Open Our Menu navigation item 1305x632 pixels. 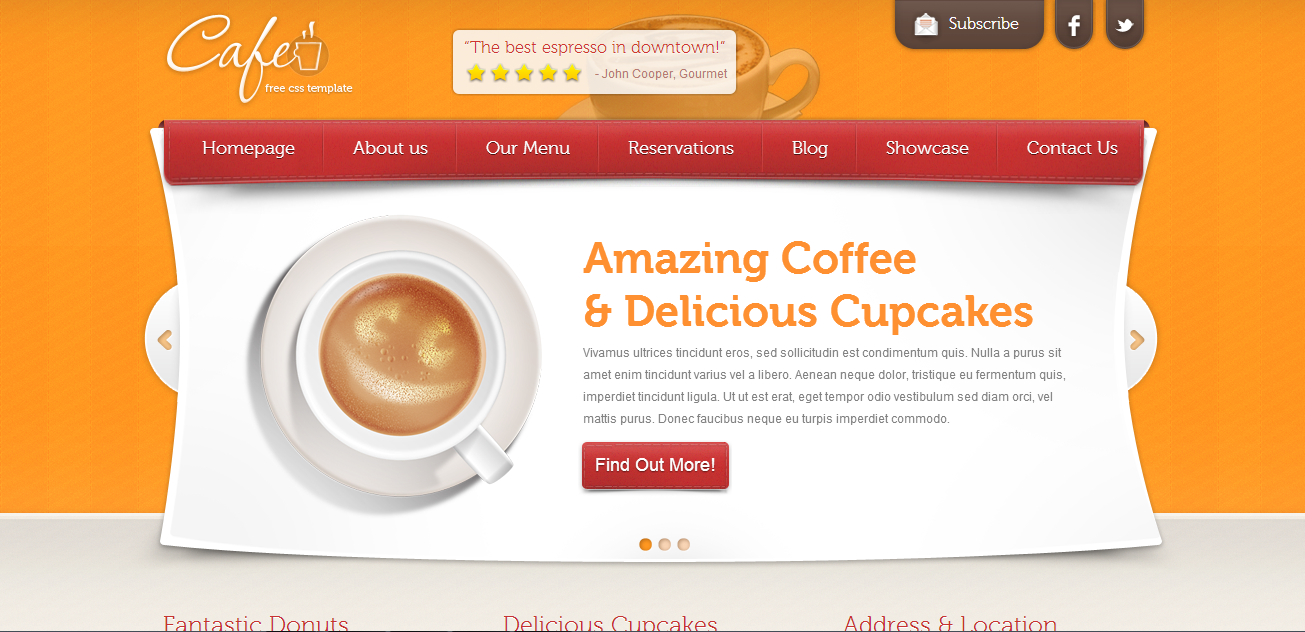[528, 148]
